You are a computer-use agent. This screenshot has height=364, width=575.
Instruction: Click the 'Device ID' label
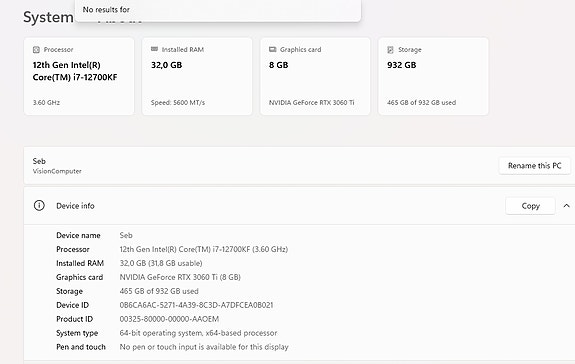tap(72, 305)
